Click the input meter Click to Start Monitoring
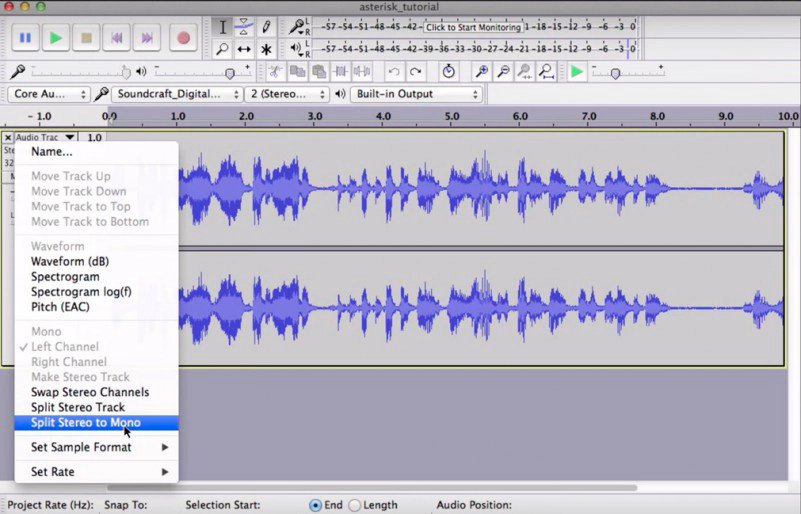The image size is (801, 514). click(473, 27)
